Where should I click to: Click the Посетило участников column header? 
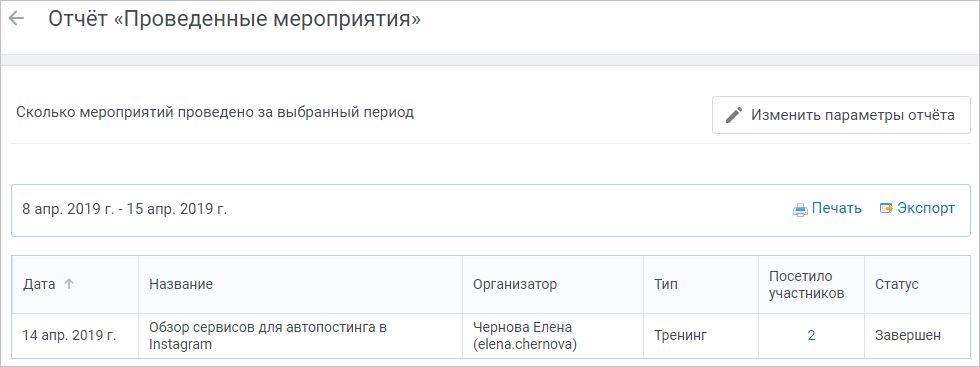click(807, 284)
